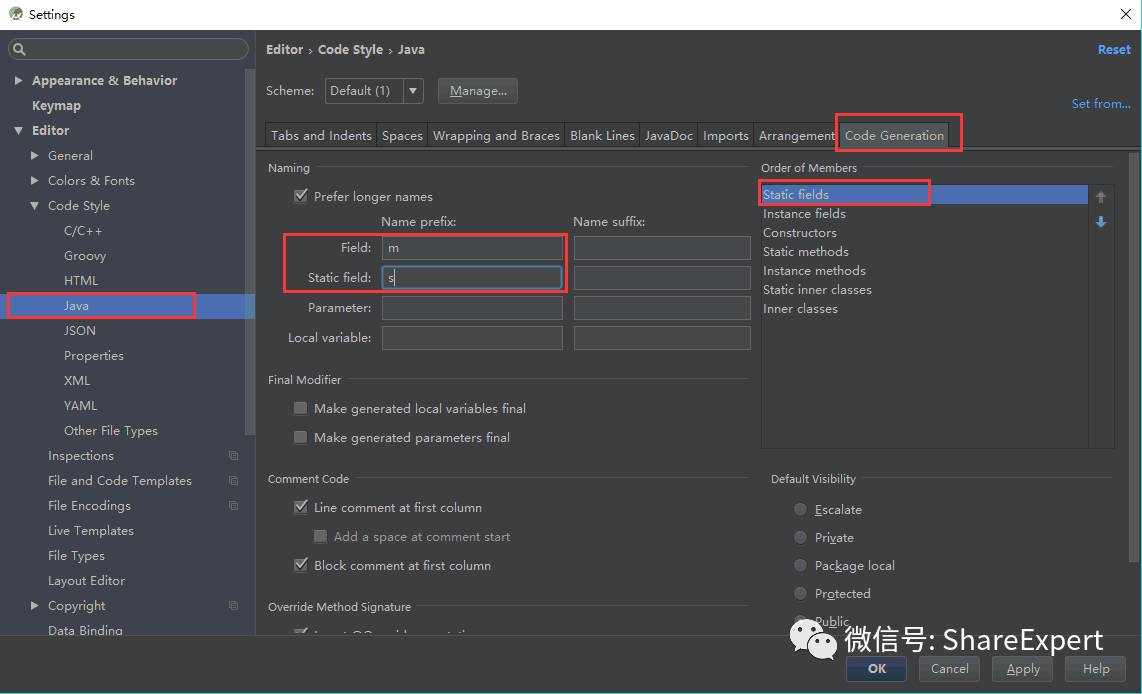The image size is (1142, 694).
Task: Click the Settings window app icon
Action: point(15,14)
